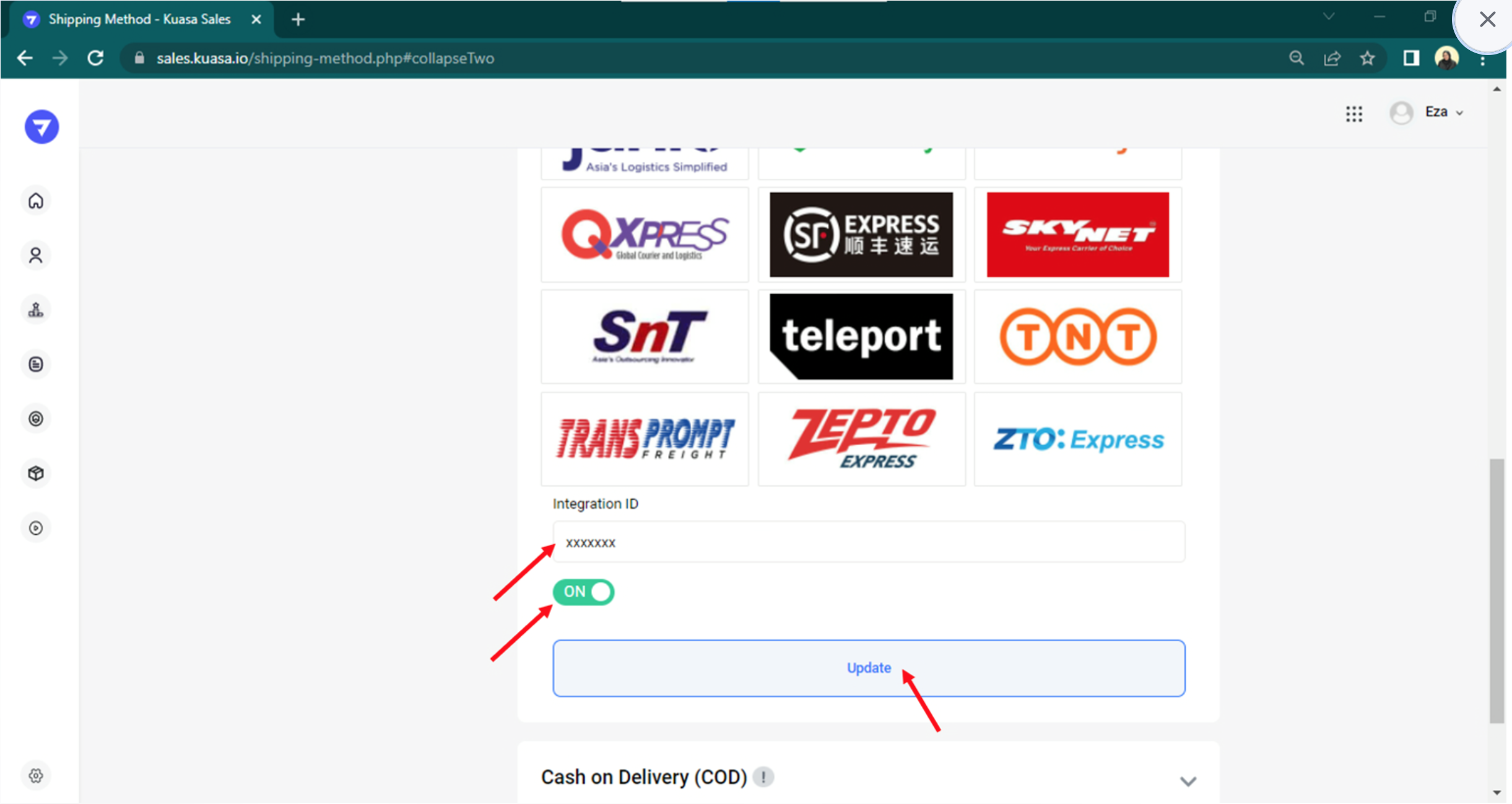Open the apps grid launcher icon
The image size is (1512, 804).
1354,113
